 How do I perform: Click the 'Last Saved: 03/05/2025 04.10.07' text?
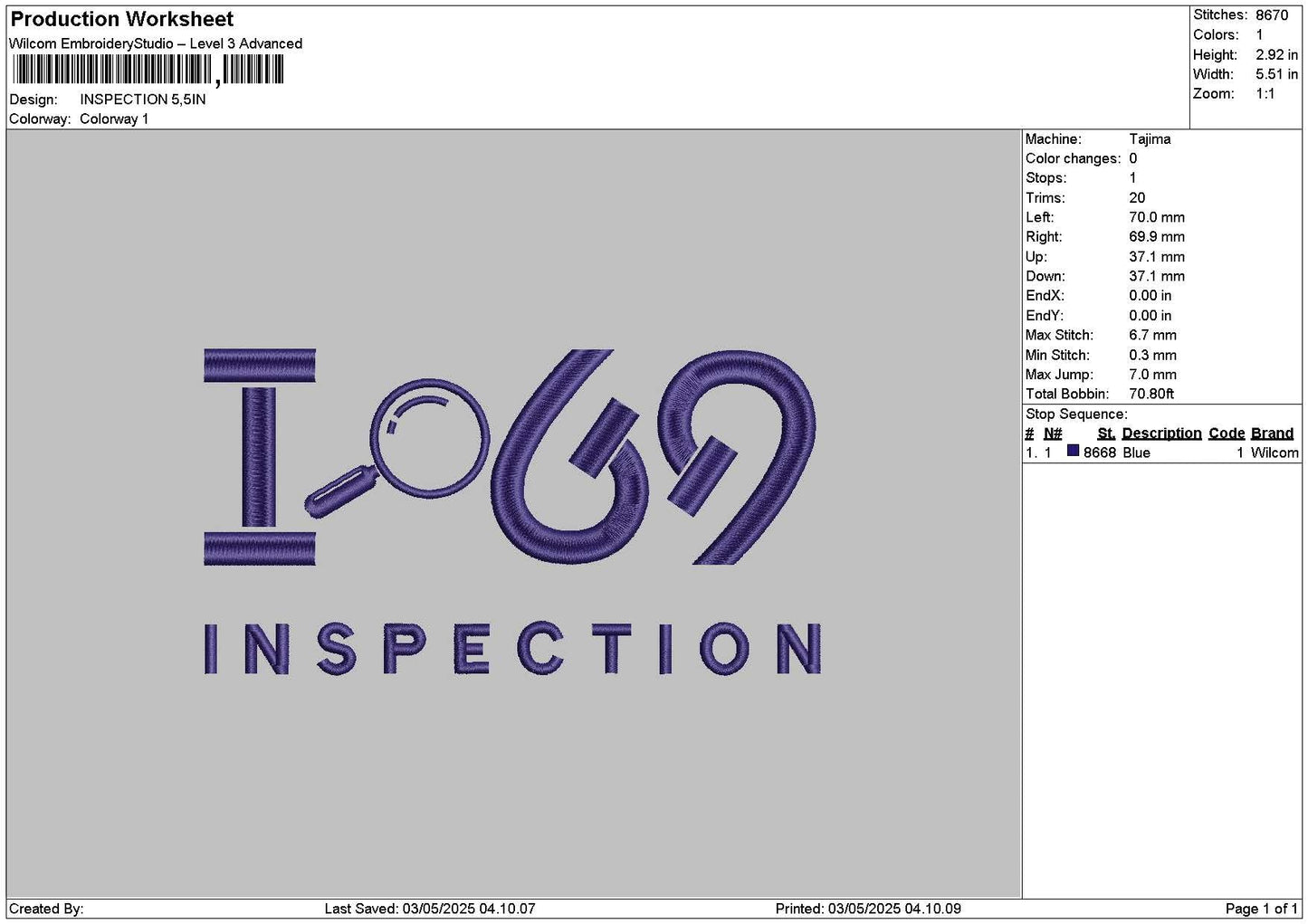coord(430,909)
